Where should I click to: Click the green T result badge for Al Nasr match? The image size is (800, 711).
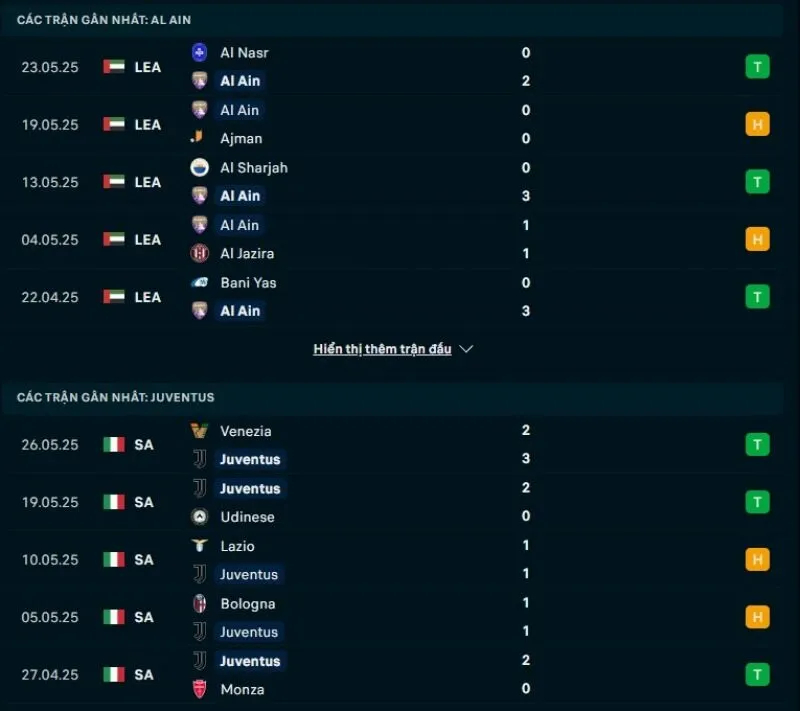[x=757, y=66]
